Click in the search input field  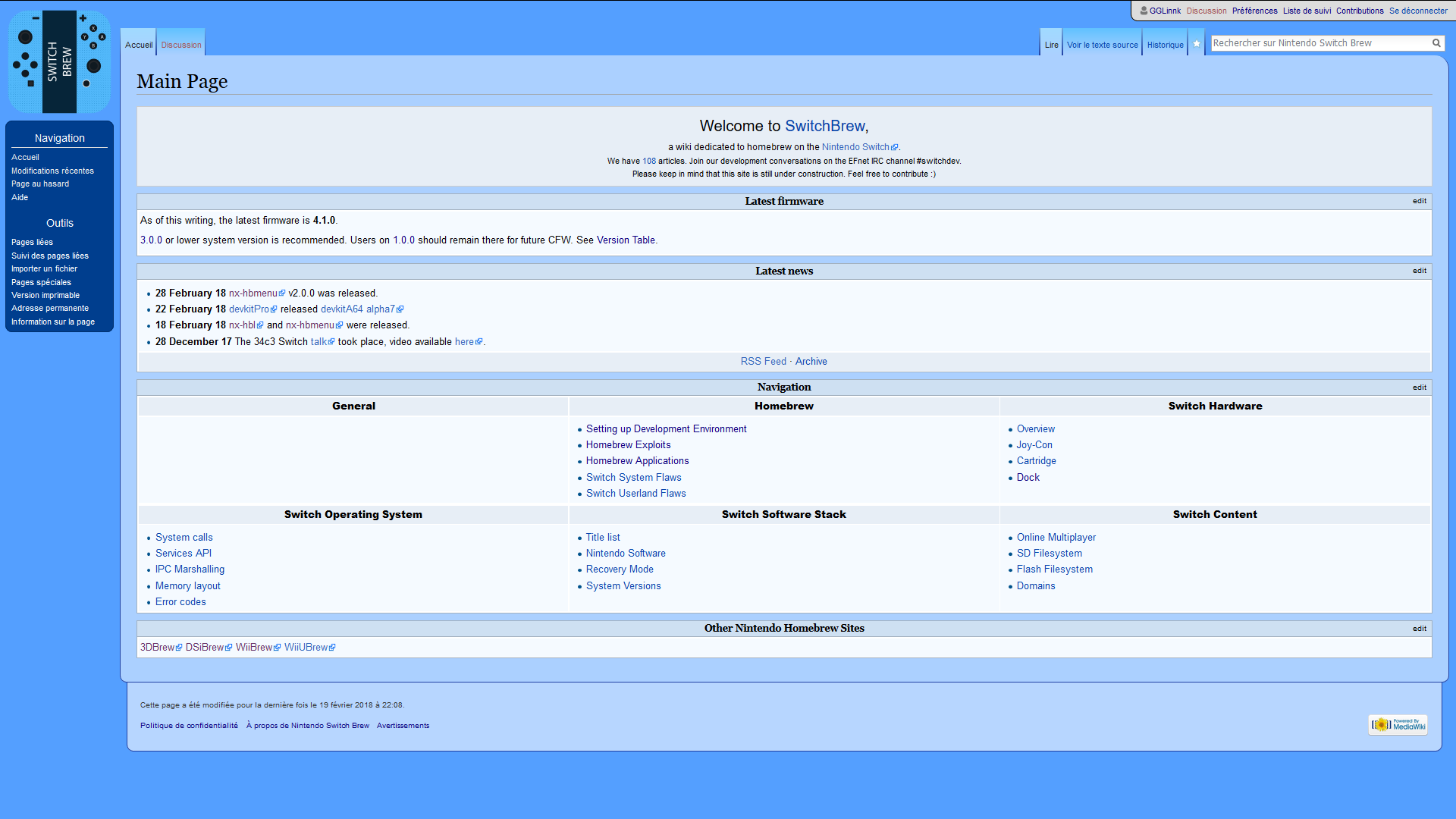(x=1319, y=43)
